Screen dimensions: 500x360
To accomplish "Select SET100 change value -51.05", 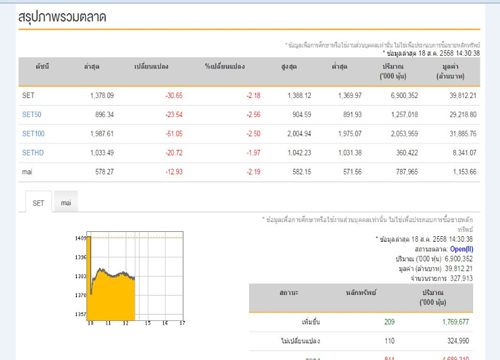I will 174,134.
